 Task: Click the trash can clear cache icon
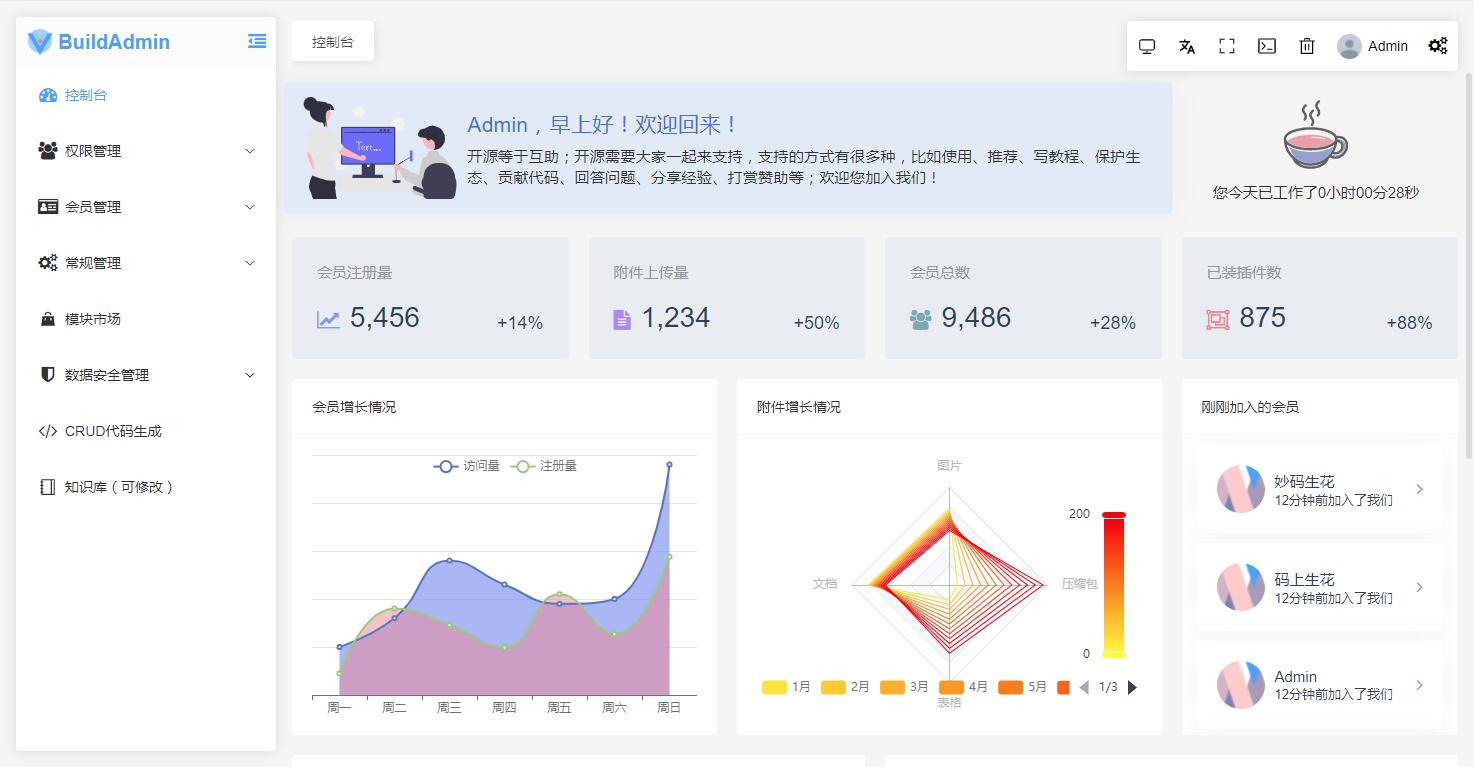pos(1307,46)
